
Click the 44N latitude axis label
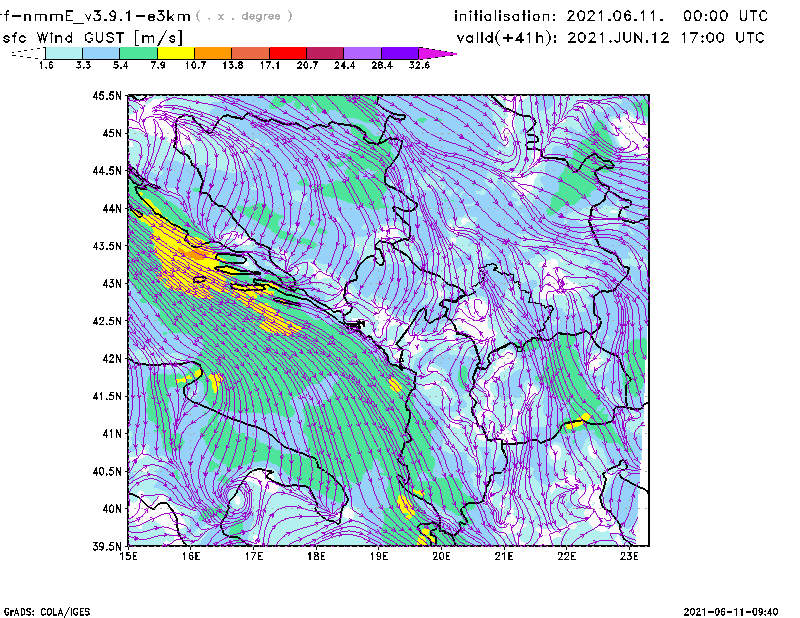(112, 208)
